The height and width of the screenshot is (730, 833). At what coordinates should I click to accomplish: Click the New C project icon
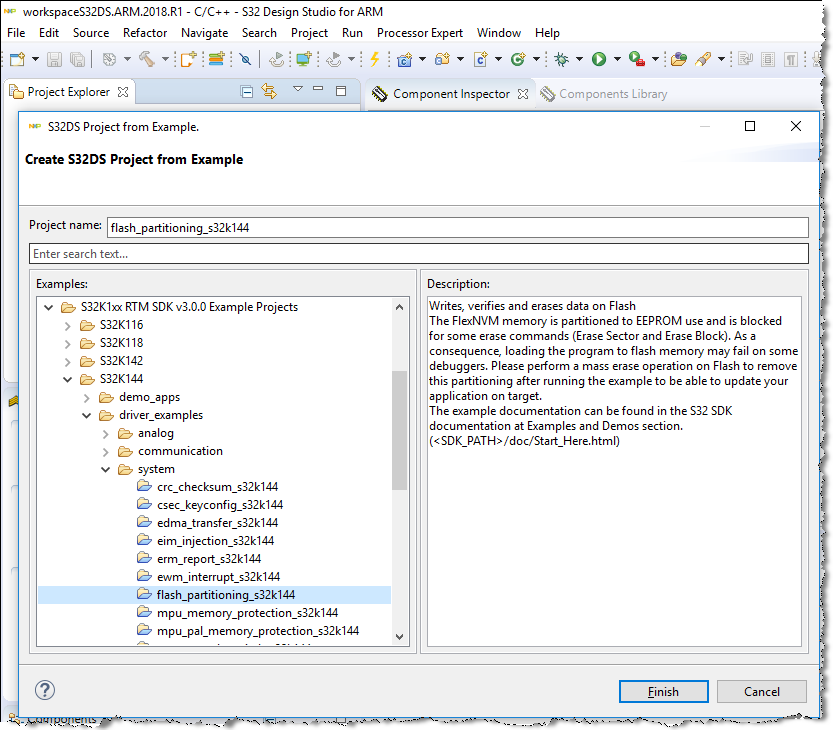(x=405, y=59)
